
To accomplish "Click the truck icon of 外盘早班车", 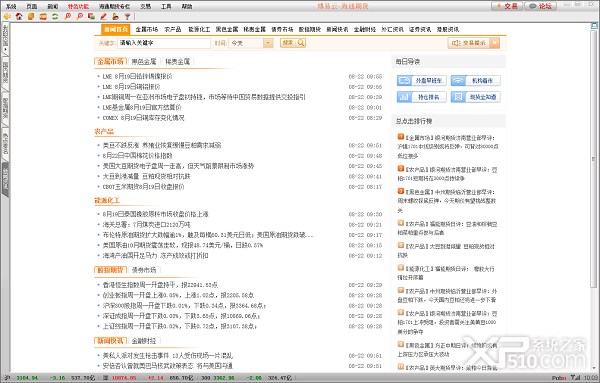I will [404, 81].
